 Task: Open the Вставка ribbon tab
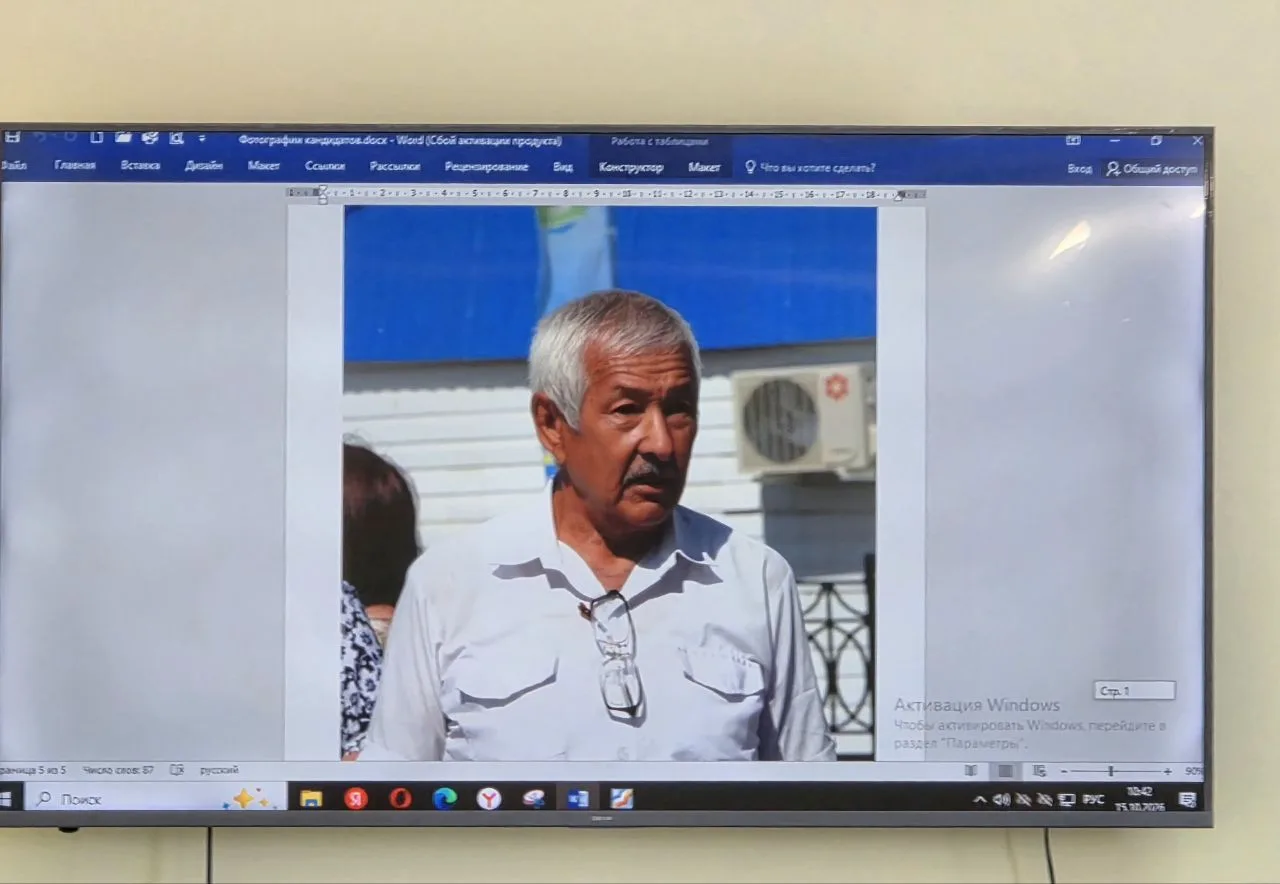[x=140, y=166]
